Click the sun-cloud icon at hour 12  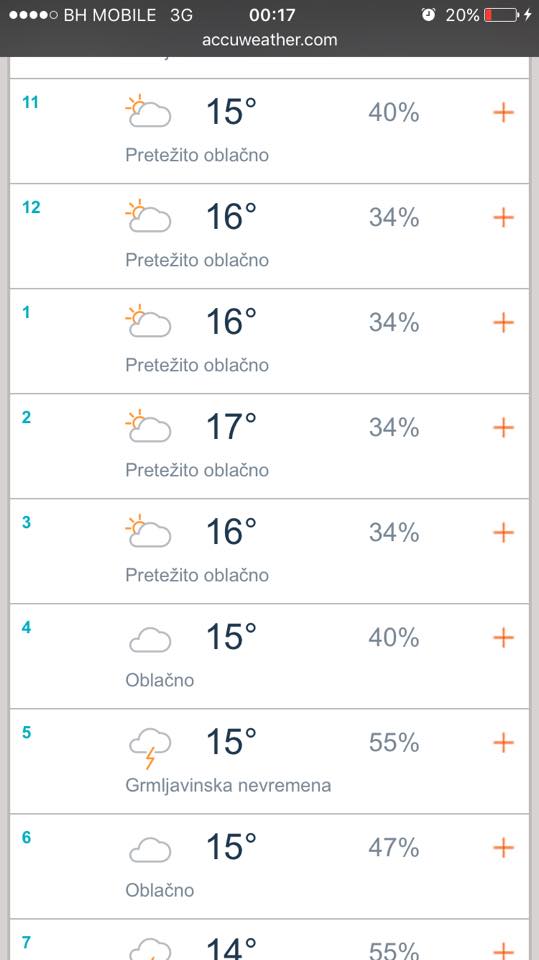pos(148,216)
